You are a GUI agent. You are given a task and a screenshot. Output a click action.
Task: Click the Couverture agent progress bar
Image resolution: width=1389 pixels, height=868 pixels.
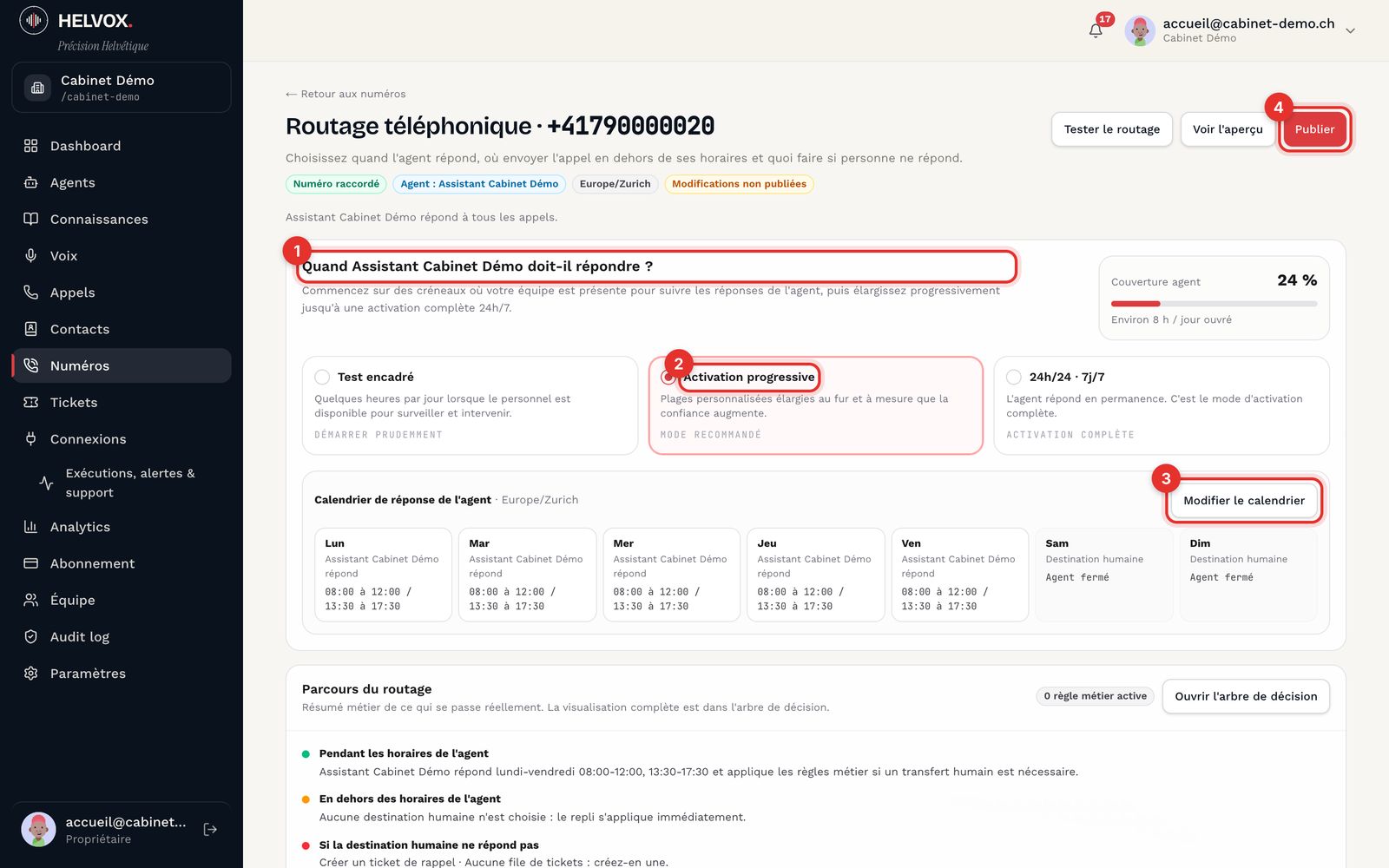(1214, 304)
